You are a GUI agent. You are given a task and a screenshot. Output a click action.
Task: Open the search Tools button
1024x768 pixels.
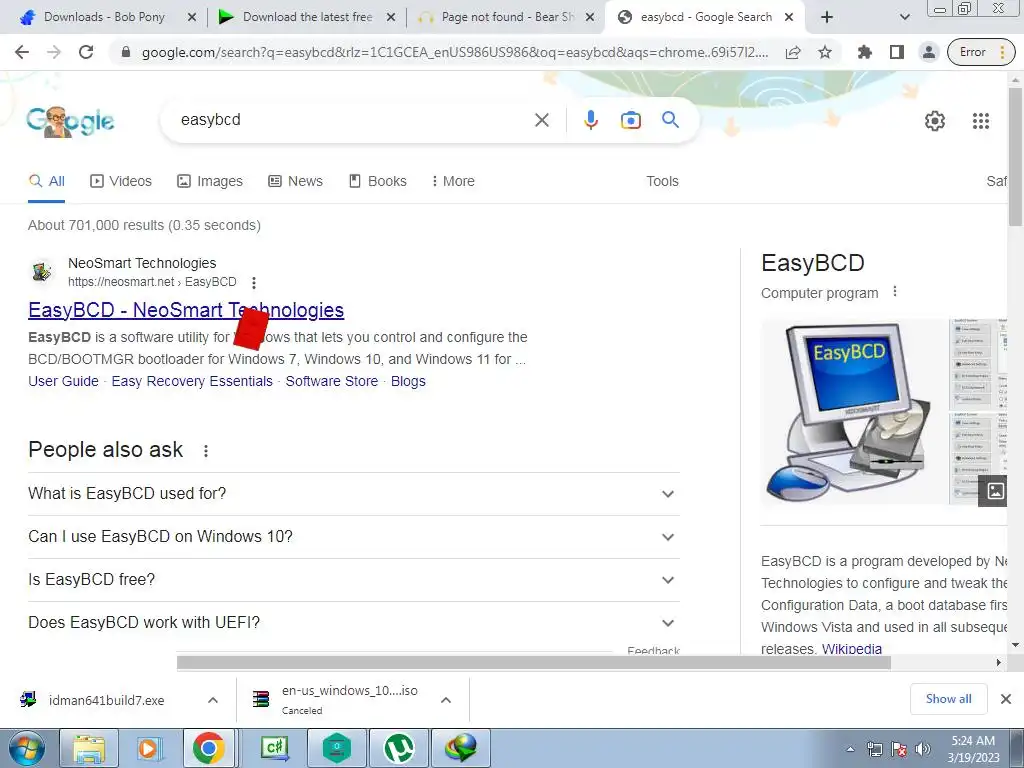click(662, 182)
